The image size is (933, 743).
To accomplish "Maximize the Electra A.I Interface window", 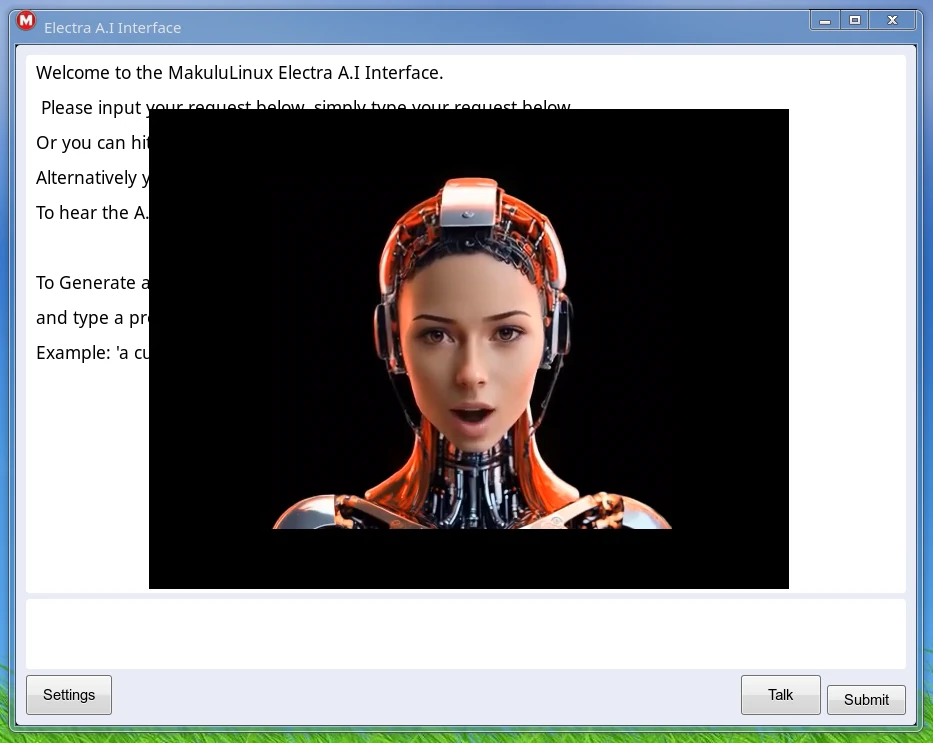I will tap(855, 21).
